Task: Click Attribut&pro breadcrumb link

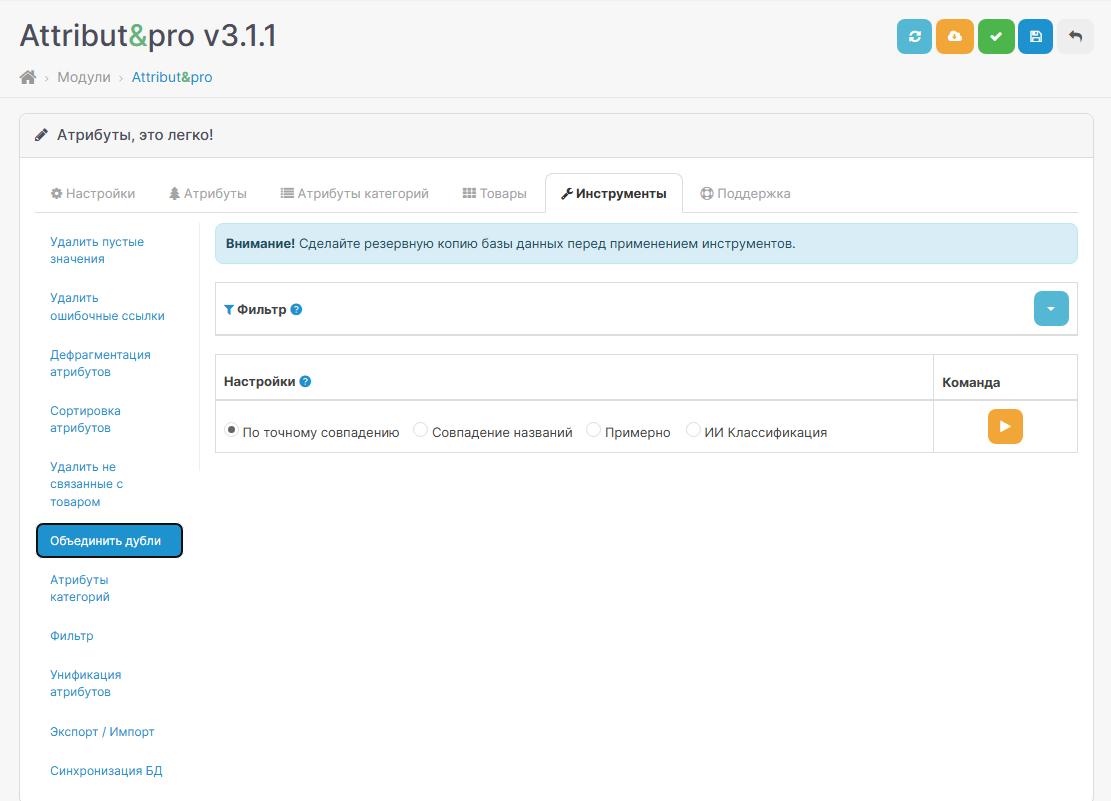Action: [x=171, y=77]
